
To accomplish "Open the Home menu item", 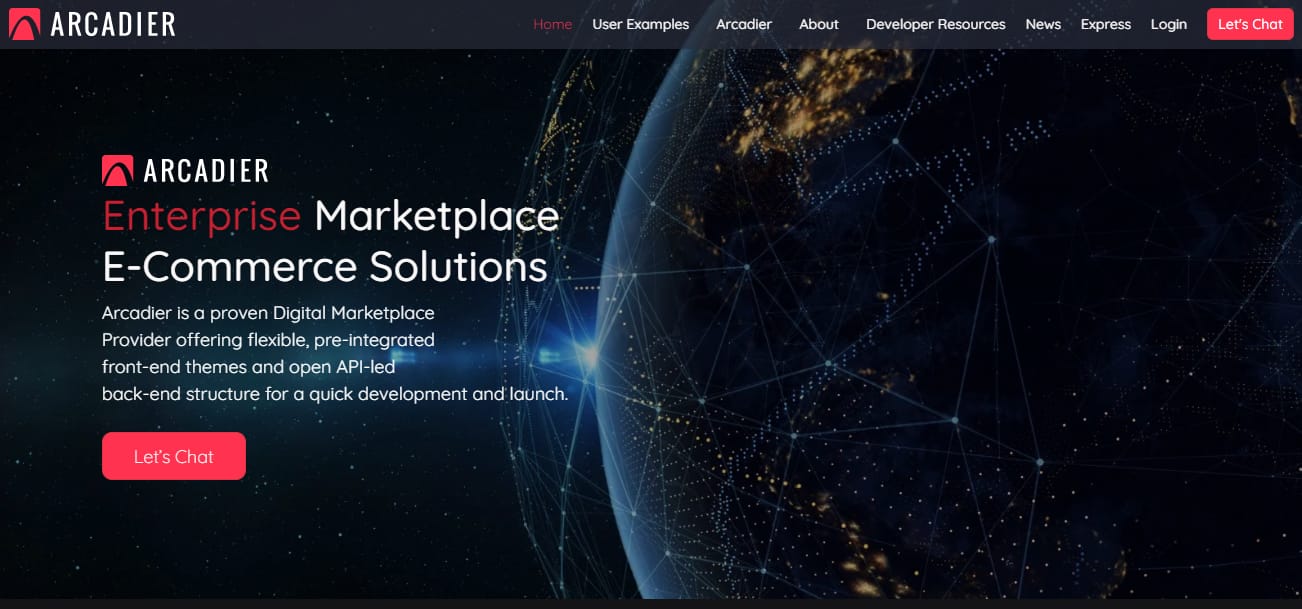I will 552,24.
